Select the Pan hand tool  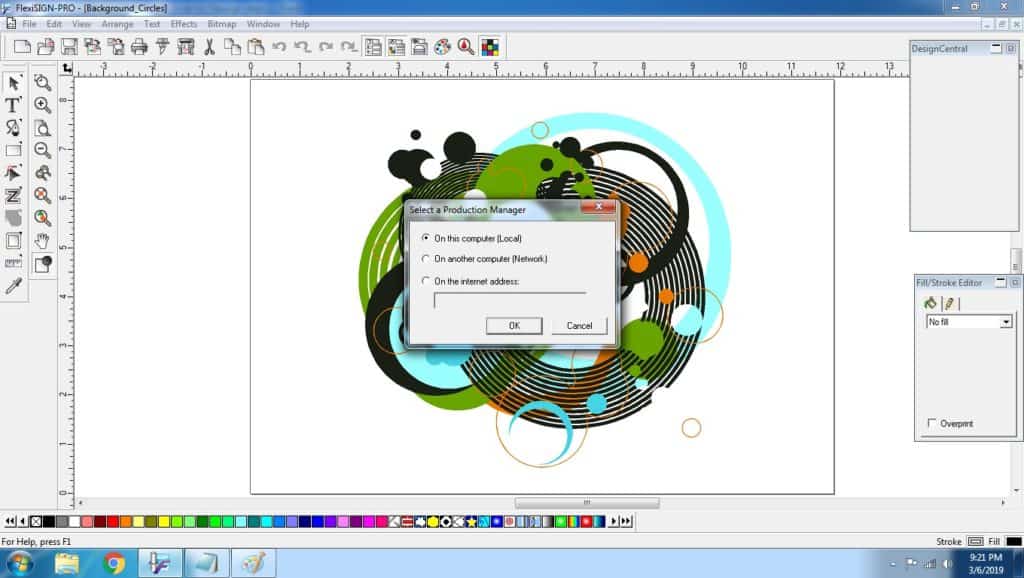(42, 240)
